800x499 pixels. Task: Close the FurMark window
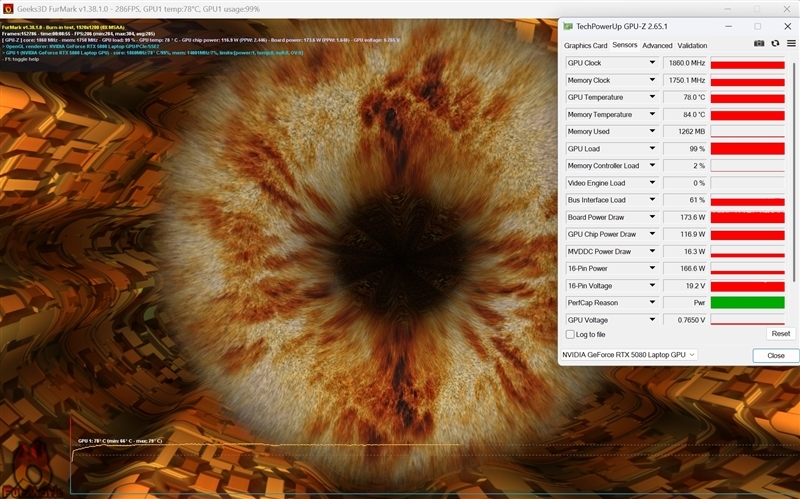(x=787, y=9)
